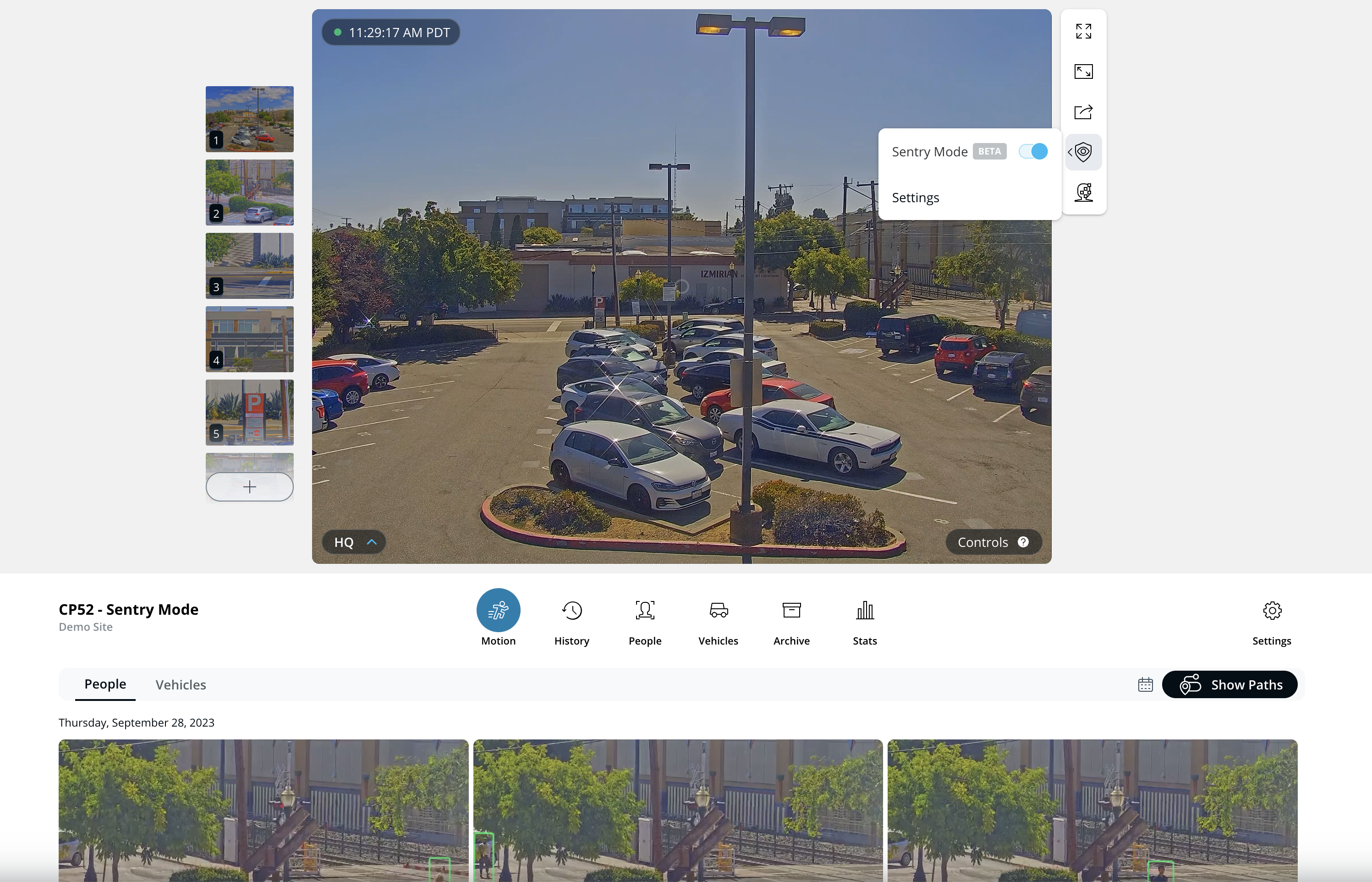Open the Motion search view
1372x882 pixels.
tap(498, 611)
